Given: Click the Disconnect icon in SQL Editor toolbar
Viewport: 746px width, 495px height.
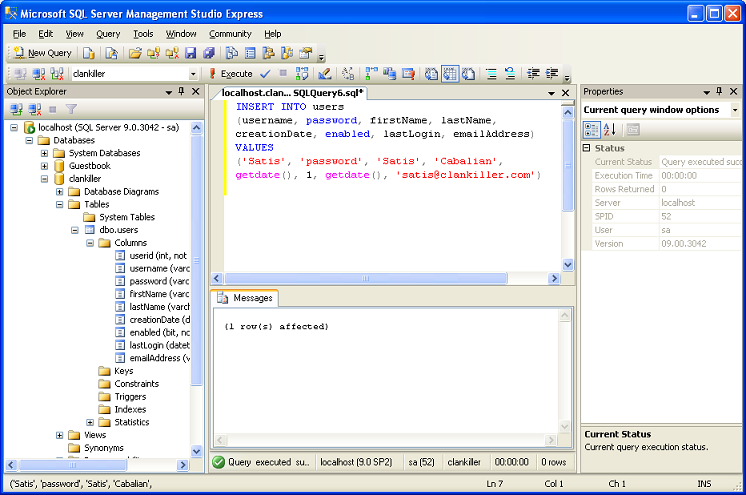Looking at the screenshot, I should click(39, 74).
